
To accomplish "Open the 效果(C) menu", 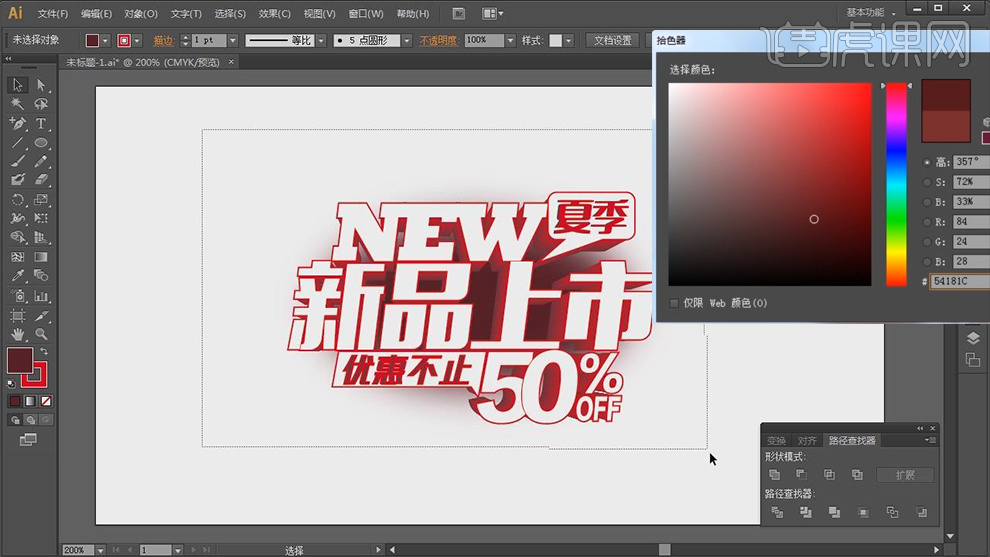I will tap(274, 14).
